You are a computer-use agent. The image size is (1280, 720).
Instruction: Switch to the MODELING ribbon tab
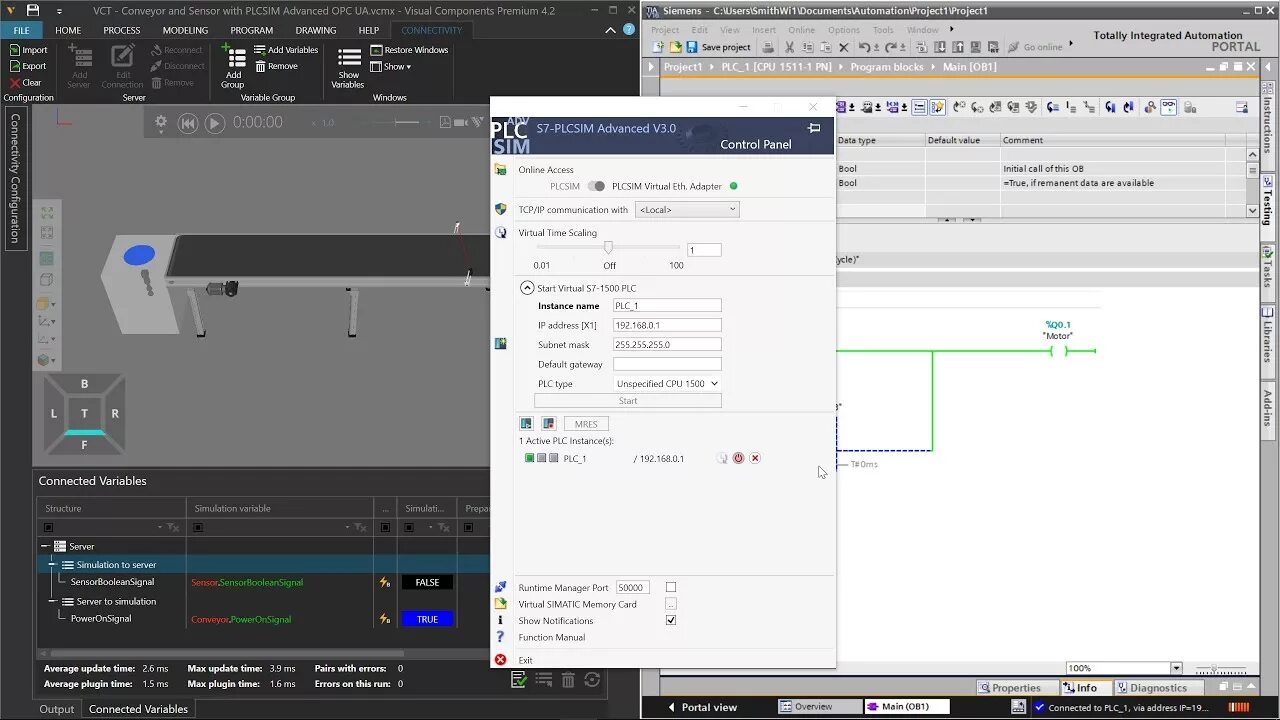click(185, 30)
